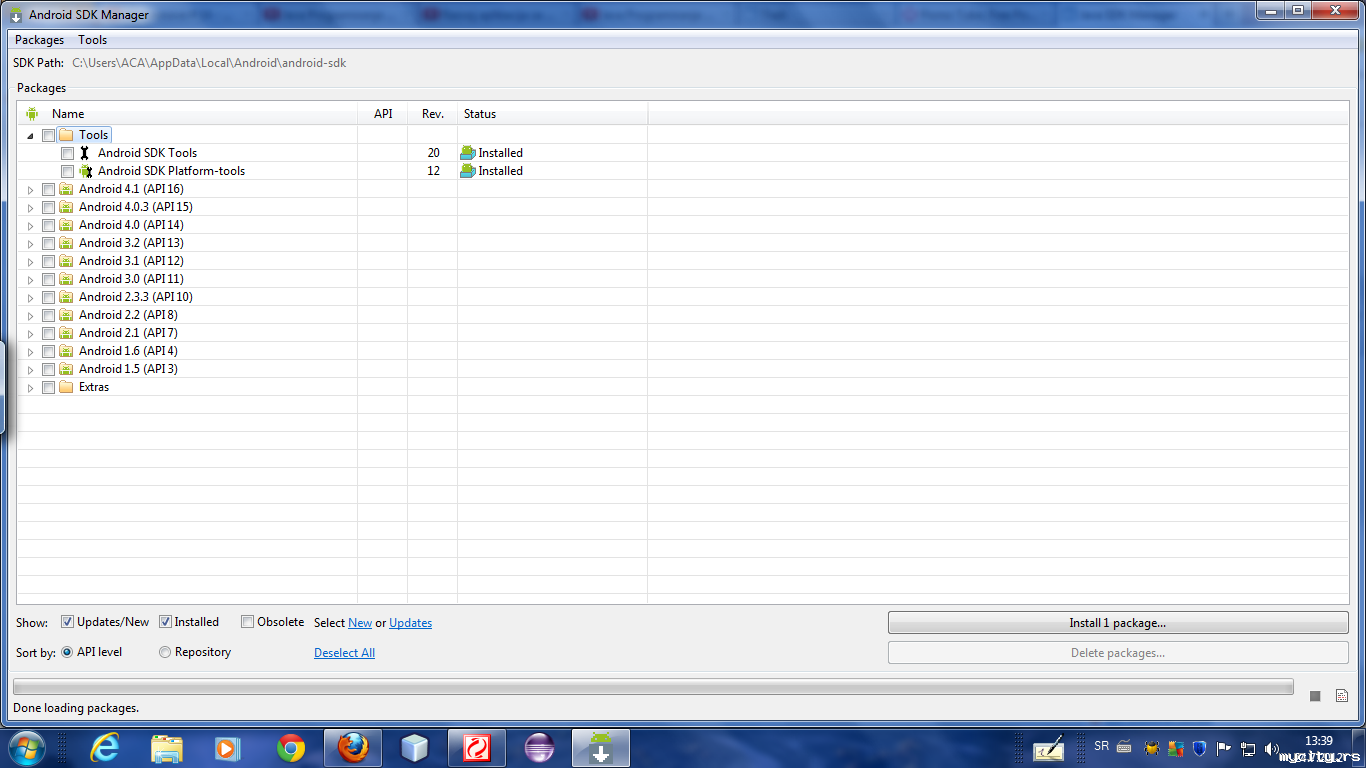Click the Android robot icon in the table header
This screenshot has width=1366, height=768.
(x=32, y=114)
